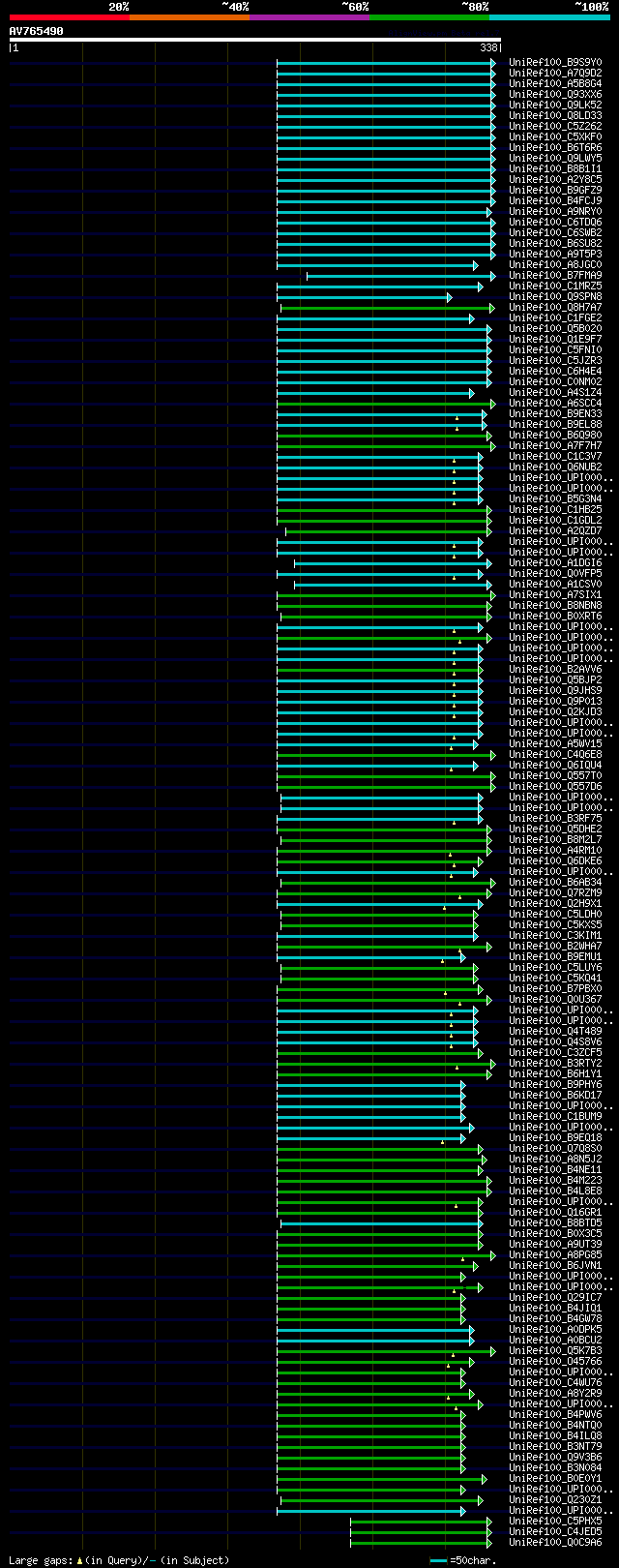Click UniRef100_C5Z262 label

[555, 127]
